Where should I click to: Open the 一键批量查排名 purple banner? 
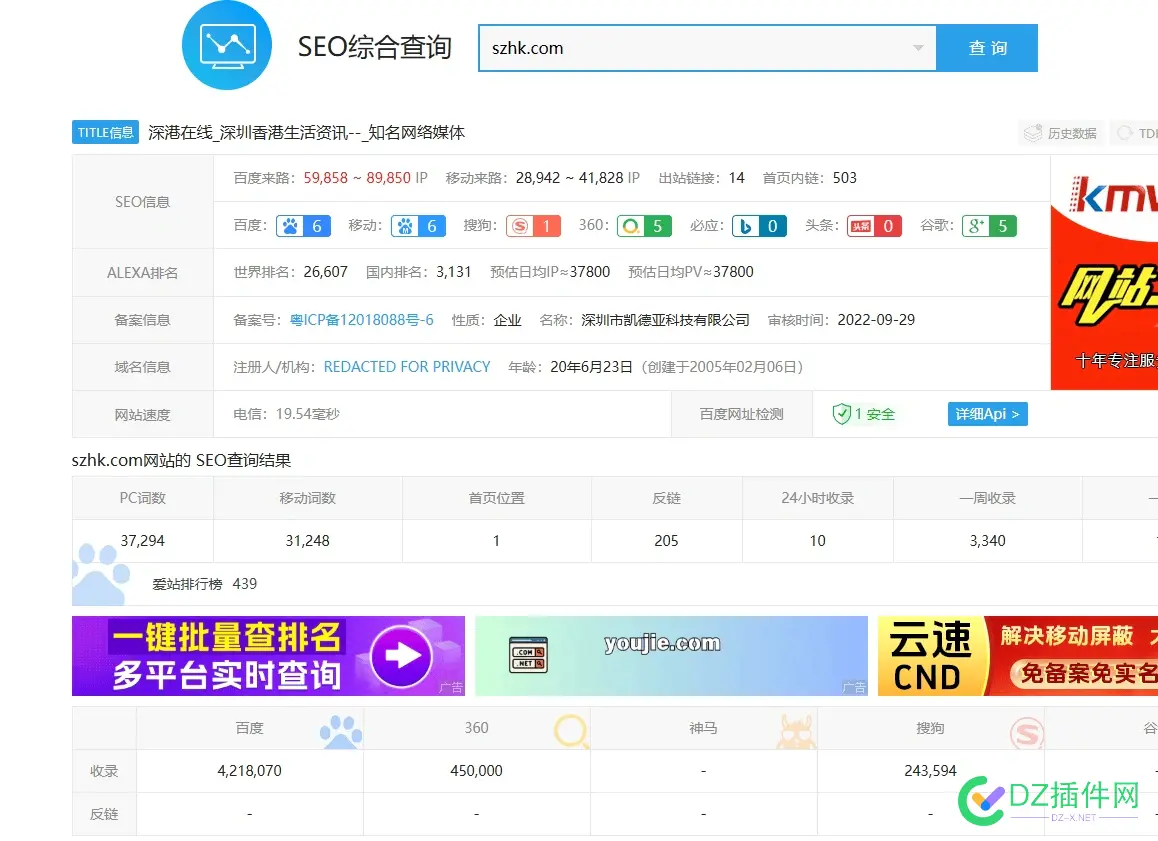268,656
